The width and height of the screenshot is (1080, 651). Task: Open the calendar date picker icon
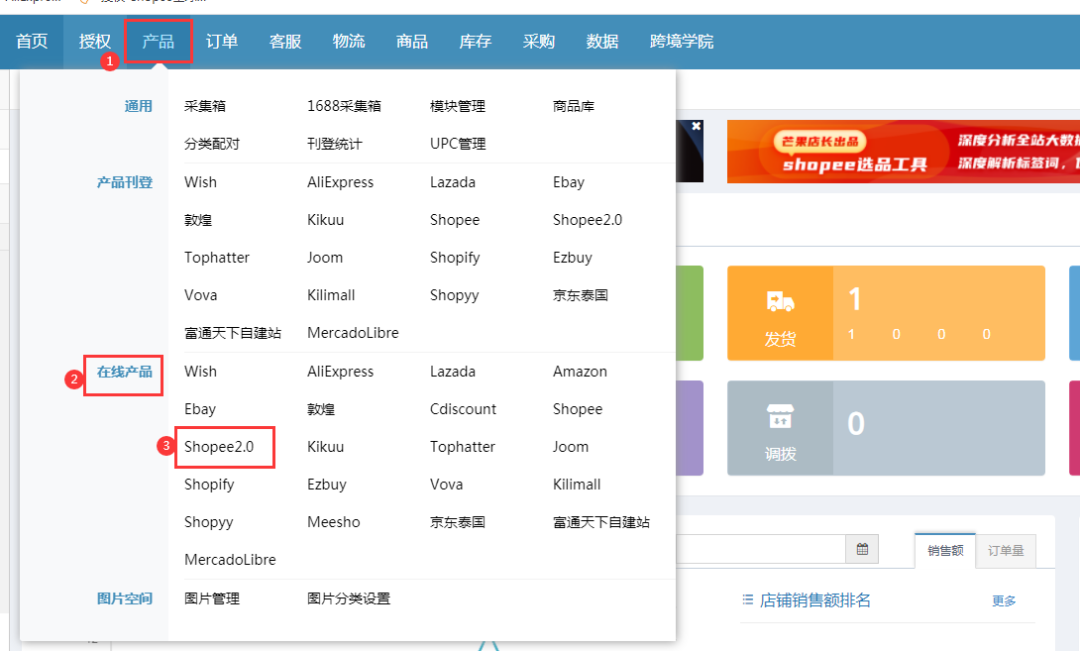(x=861, y=549)
